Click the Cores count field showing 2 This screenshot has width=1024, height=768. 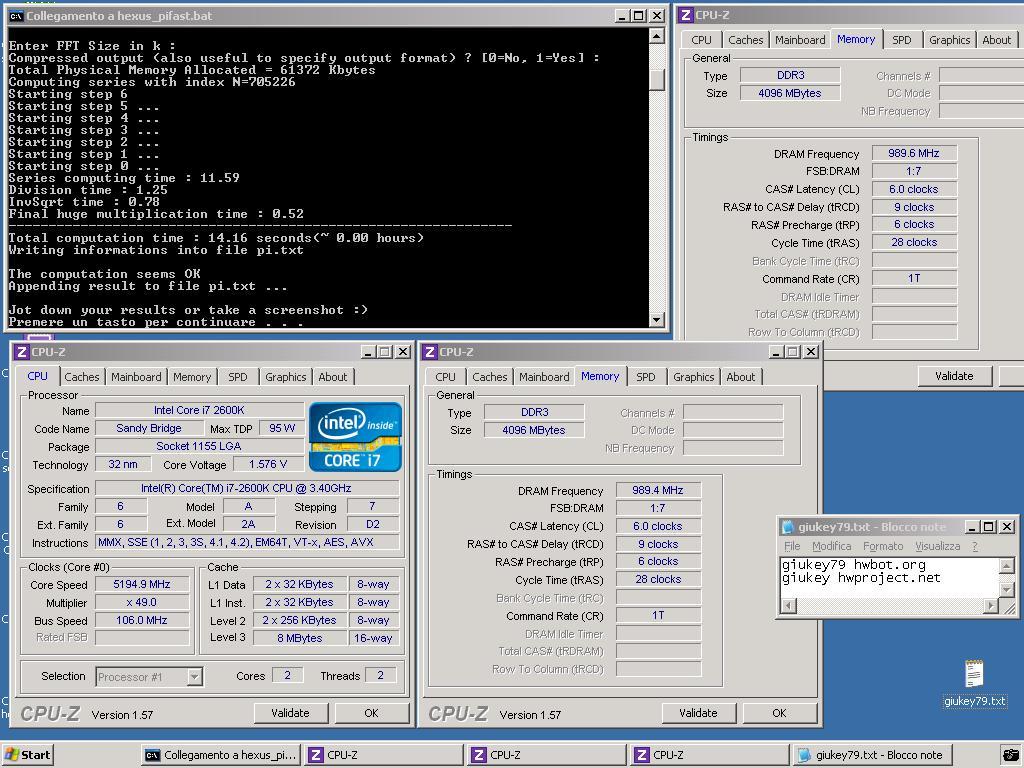[x=287, y=675]
